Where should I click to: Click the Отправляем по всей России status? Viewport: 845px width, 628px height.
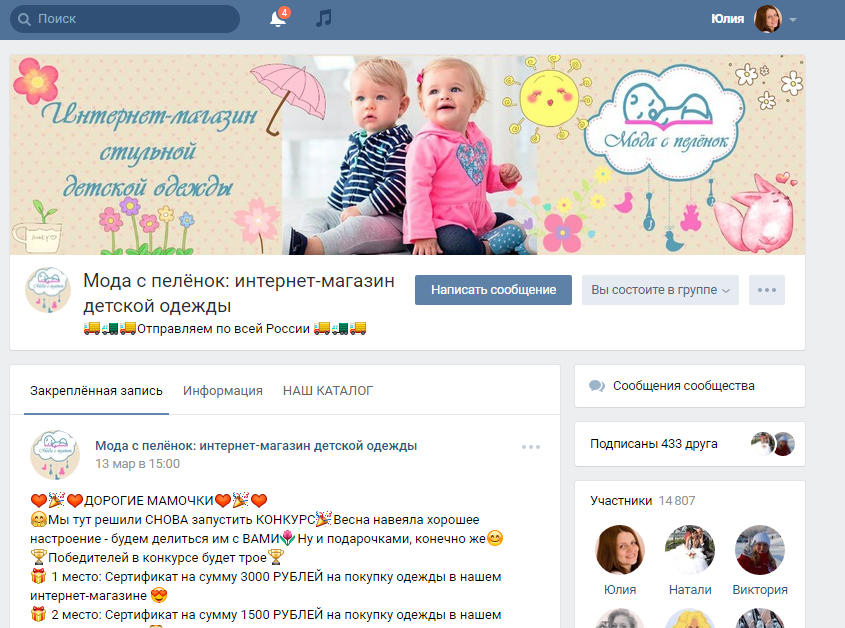pyautogui.click(x=225, y=328)
